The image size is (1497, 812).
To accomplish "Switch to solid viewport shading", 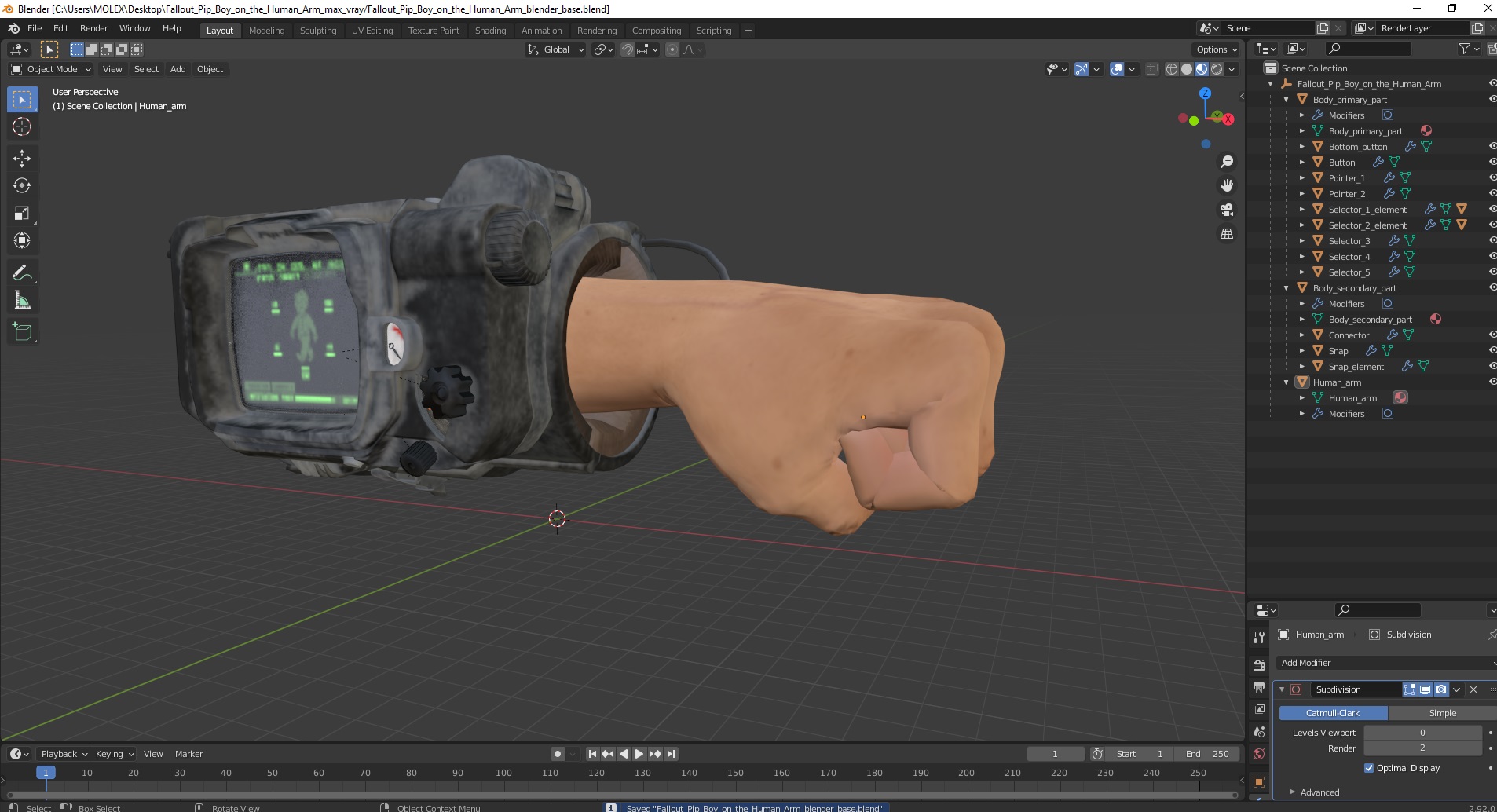I will [1186, 69].
